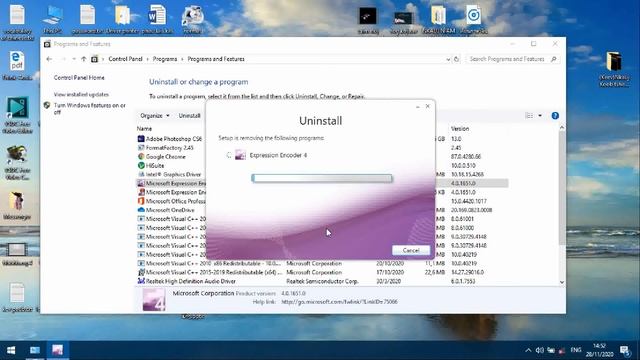The height and width of the screenshot is (360, 640).
Task: Click ENG language indicator
Action: [576, 350]
